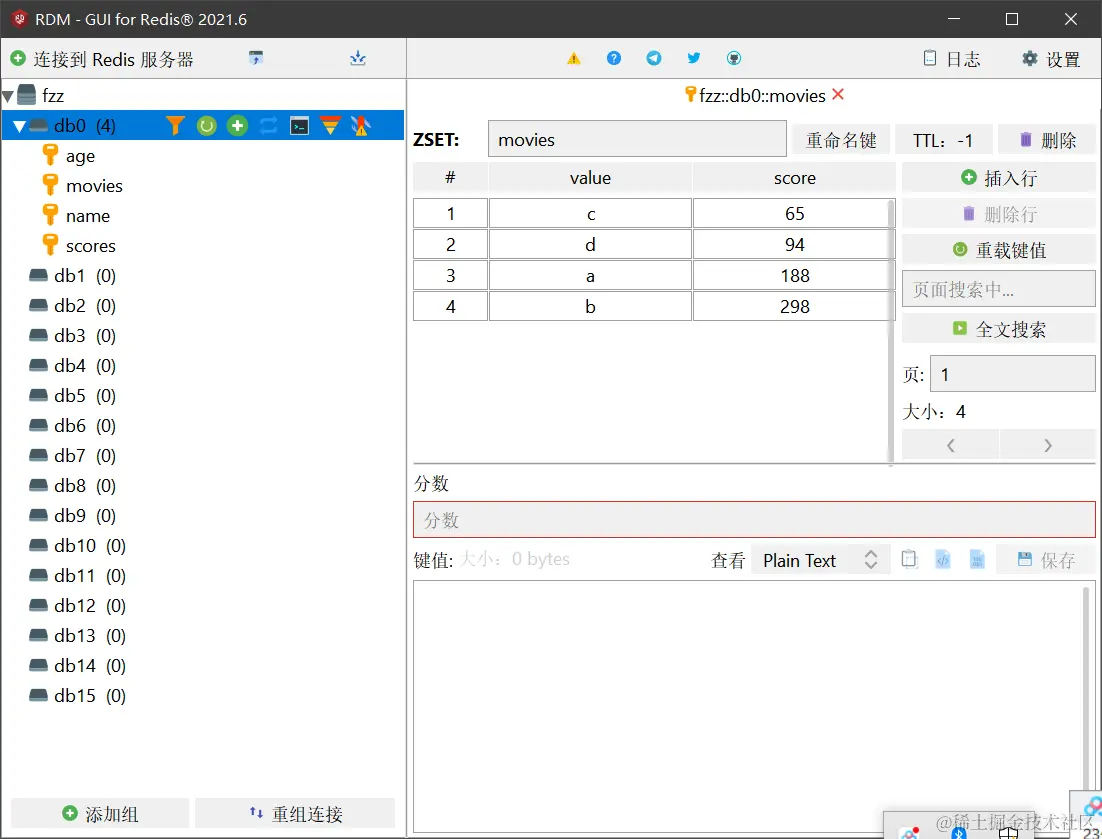Select the name key in db0
This screenshot has height=839, width=1102.
coord(88,216)
